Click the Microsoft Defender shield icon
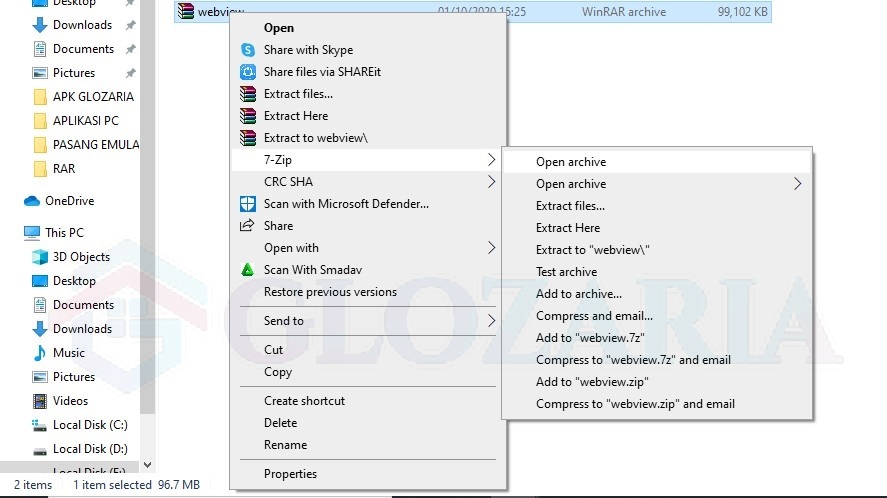This screenshot has height=498, width=887. click(248, 204)
